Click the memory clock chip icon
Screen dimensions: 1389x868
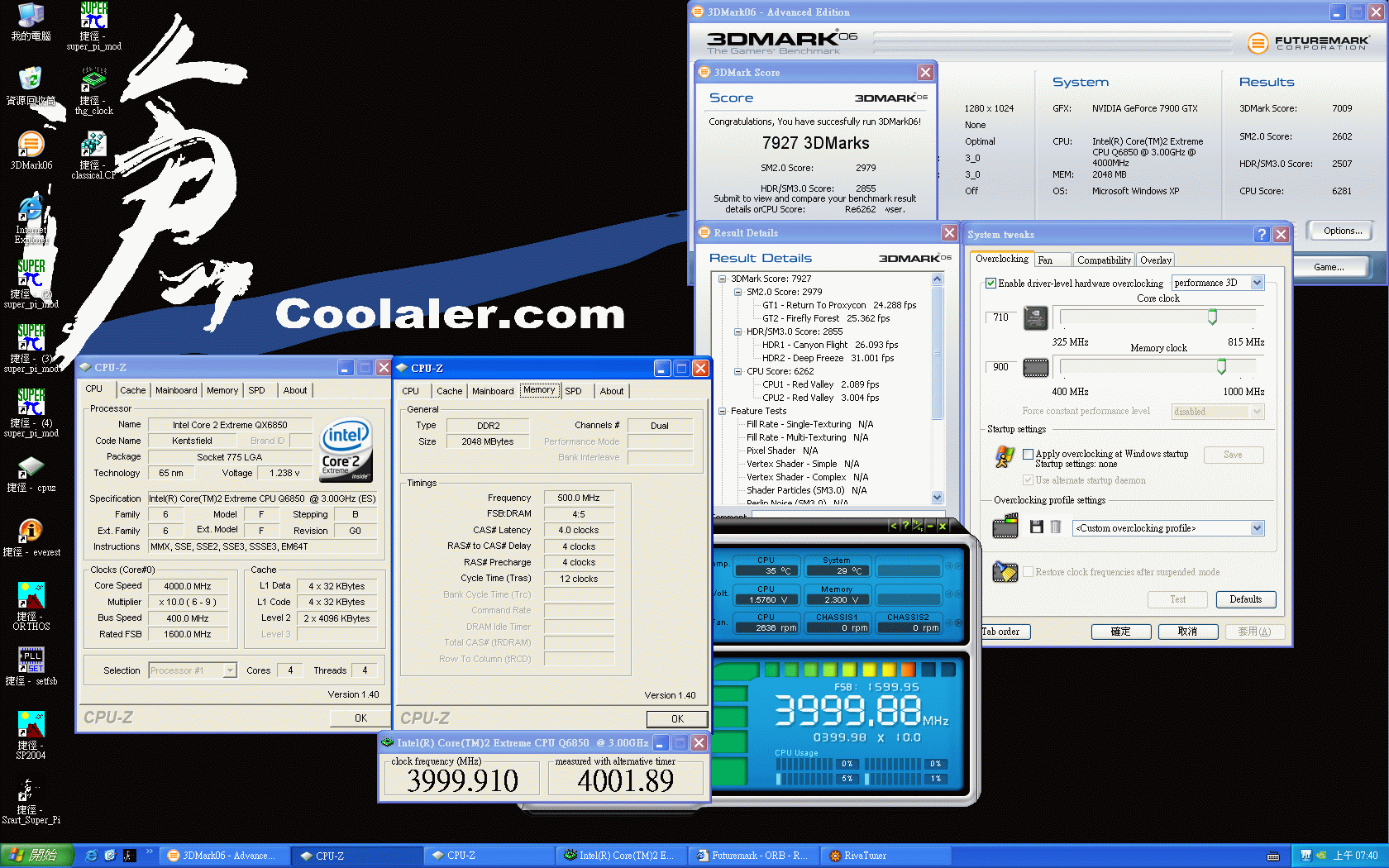click(x=1036, y=367)
